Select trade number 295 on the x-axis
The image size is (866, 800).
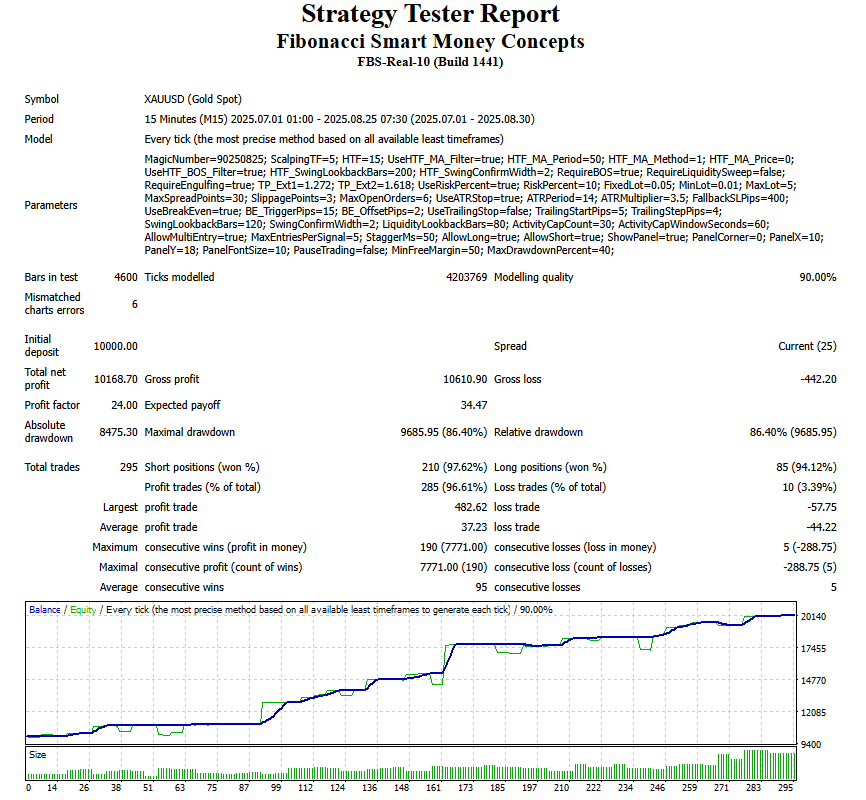[x=785, y=788]
